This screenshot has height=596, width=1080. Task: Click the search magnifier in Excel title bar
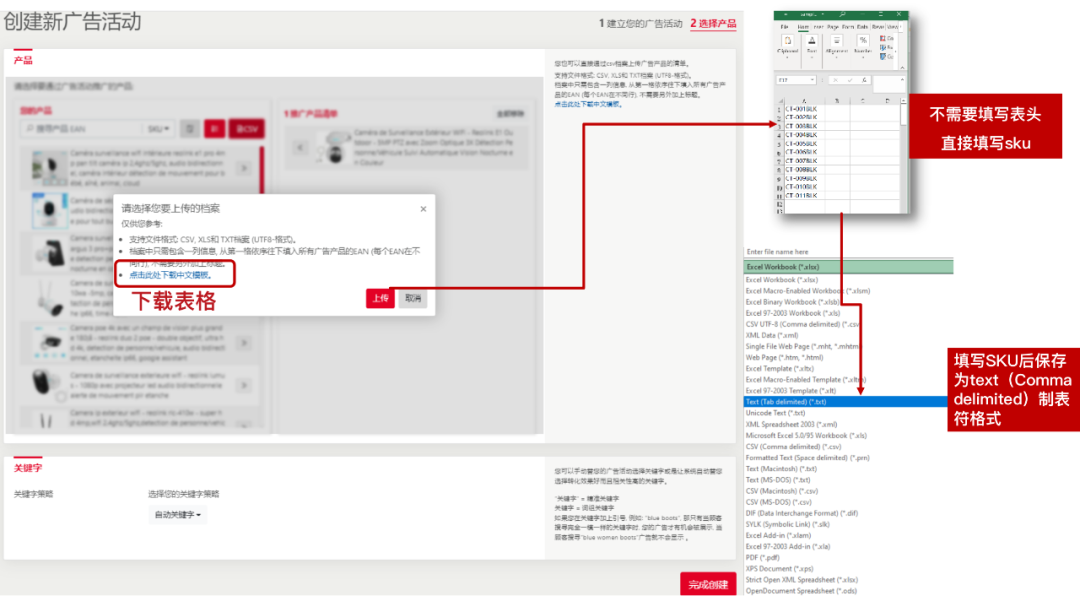point(842,14)
